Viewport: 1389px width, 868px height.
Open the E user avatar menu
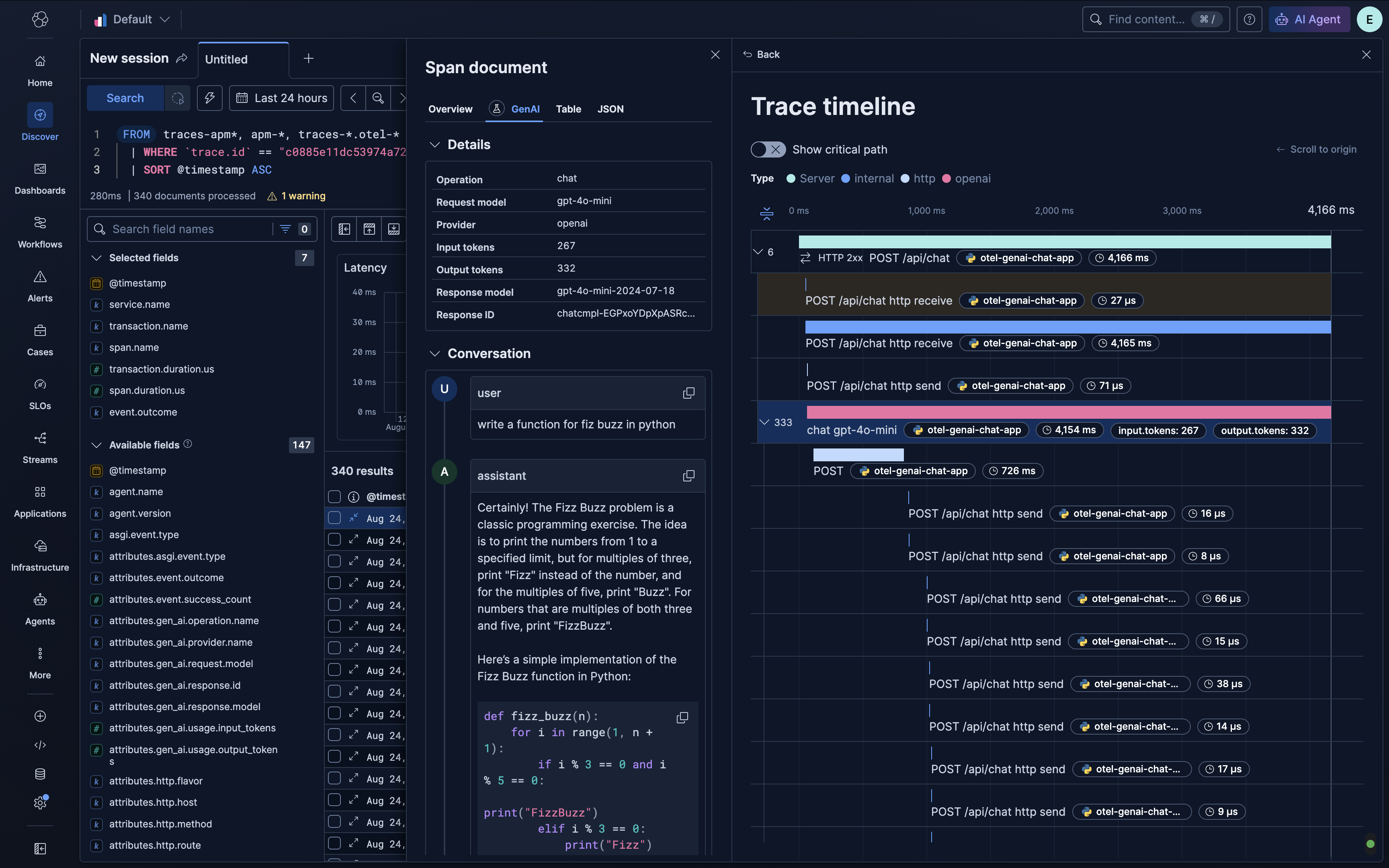click(x=1369, y=20)
